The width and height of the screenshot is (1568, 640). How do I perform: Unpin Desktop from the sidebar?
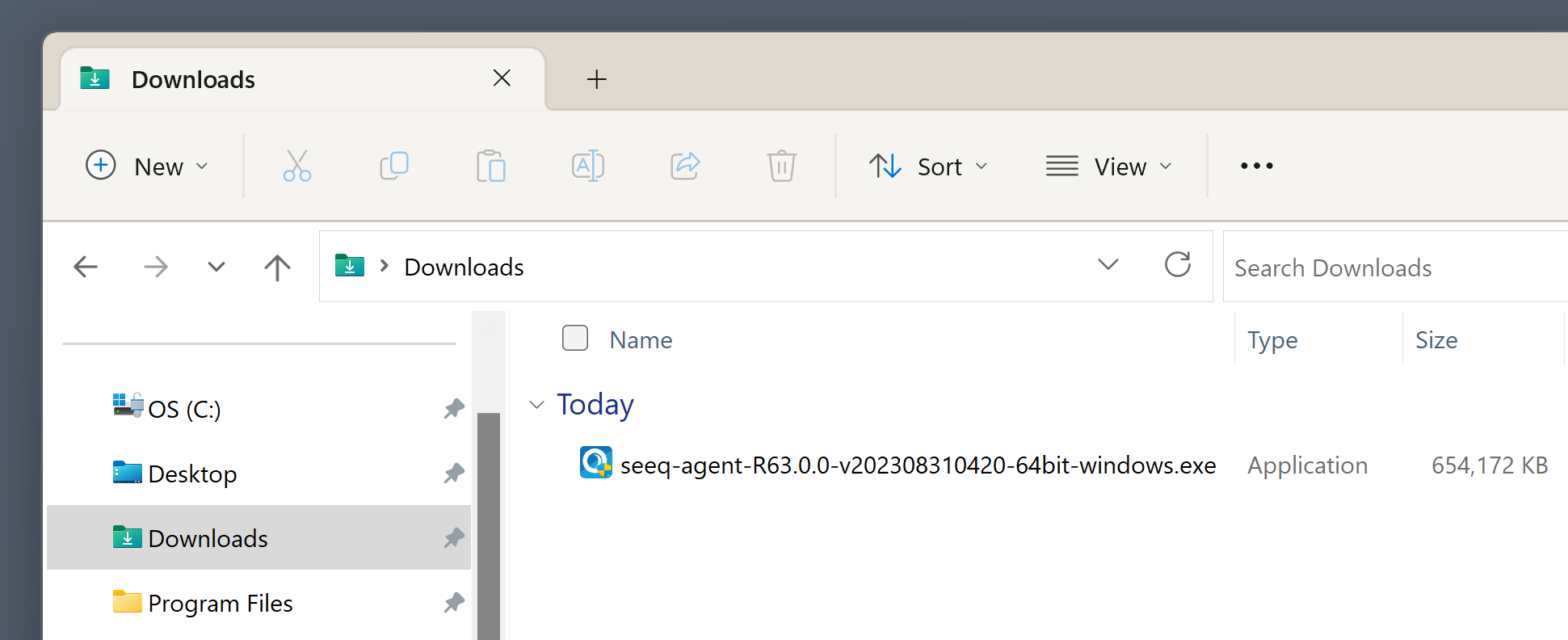coord(454,473)
